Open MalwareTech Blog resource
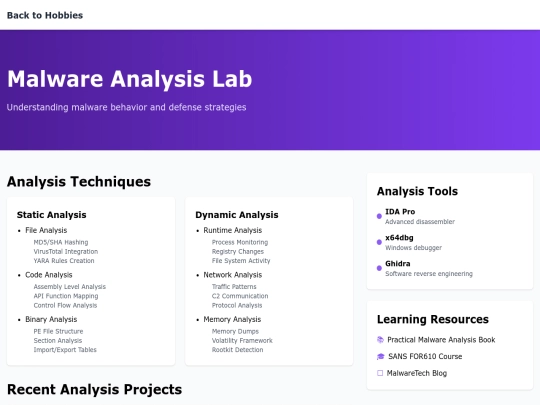540x405 pixels. tap(417, 373)
